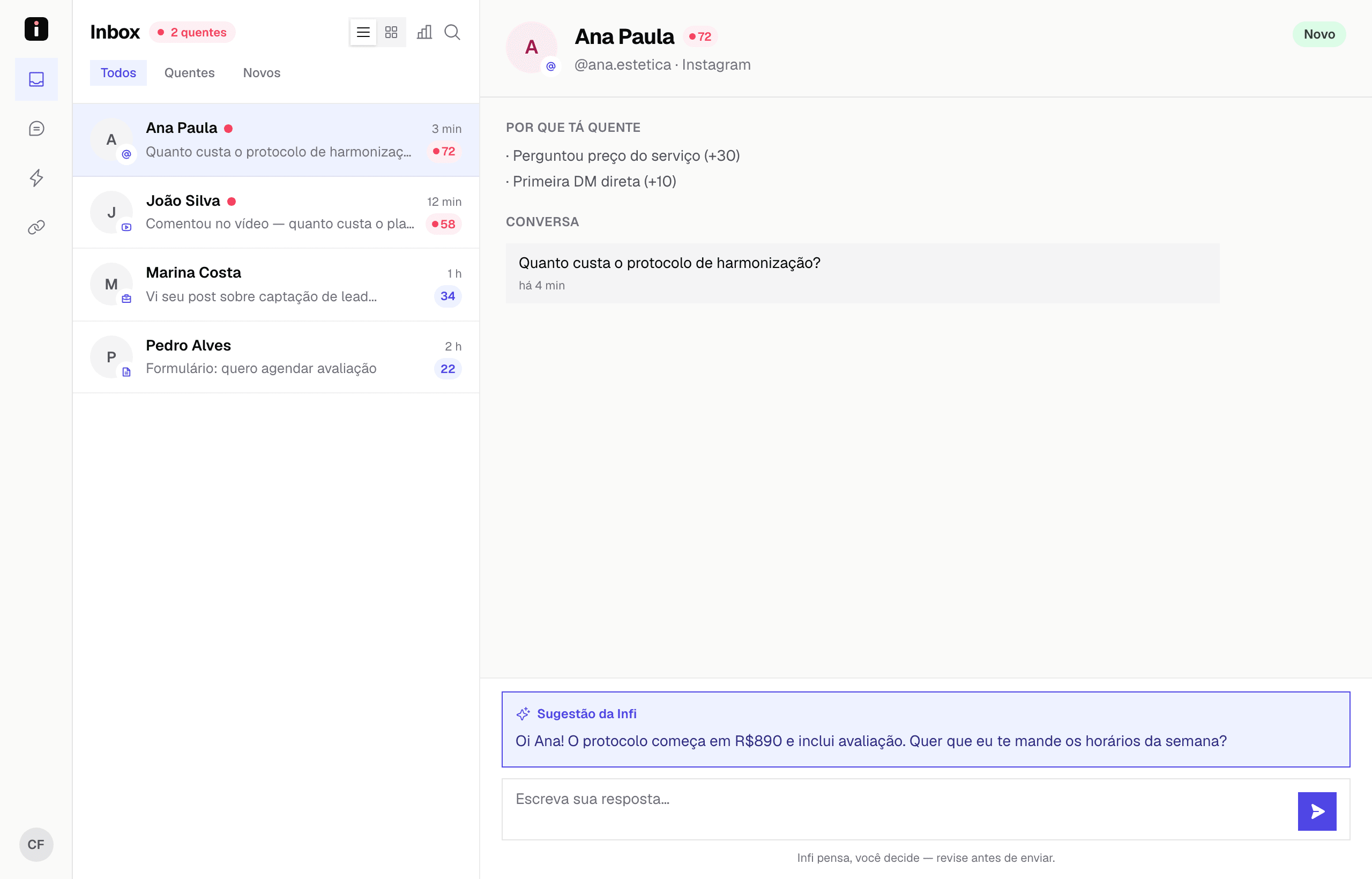Click the Infi app logo icon

[36, 28]
